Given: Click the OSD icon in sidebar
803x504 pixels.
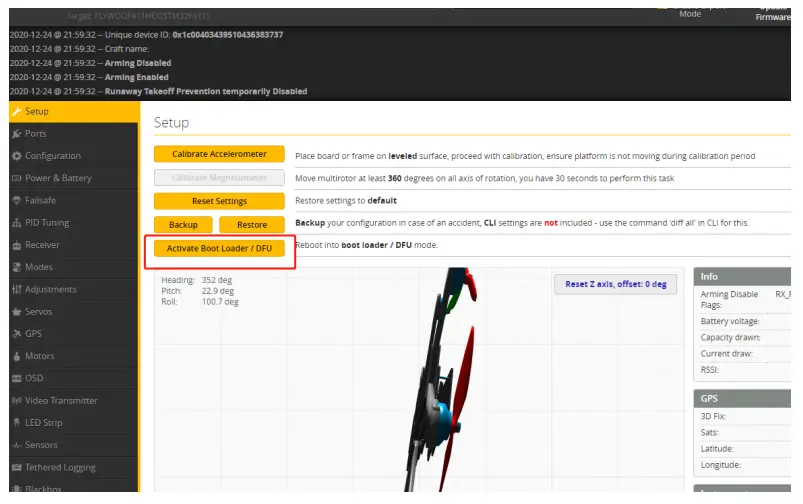Looking at the screenshot, I should (x=16, y=379).
